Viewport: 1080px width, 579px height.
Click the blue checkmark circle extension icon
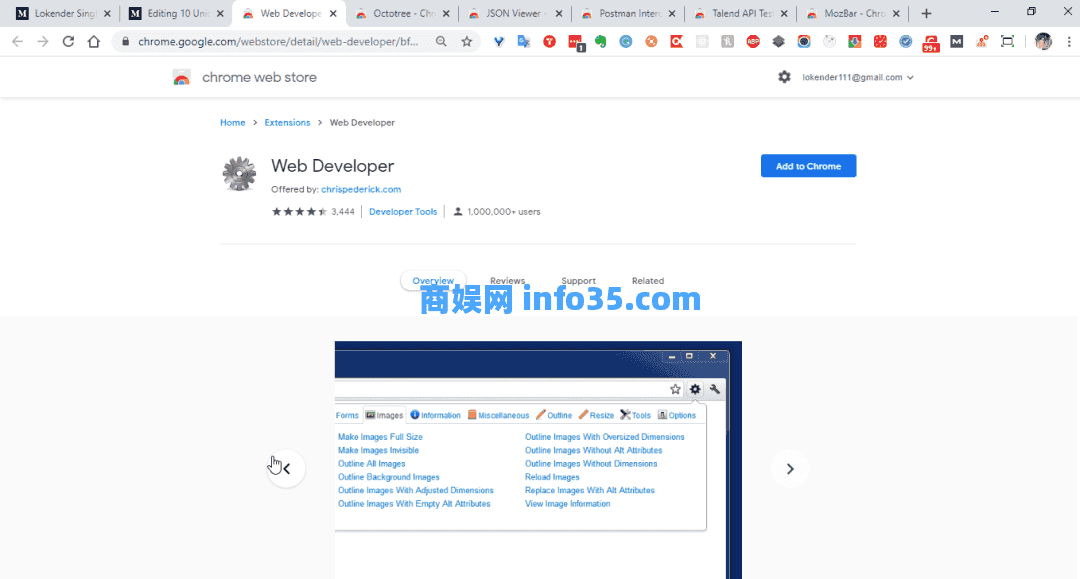[x=906, y=42]
